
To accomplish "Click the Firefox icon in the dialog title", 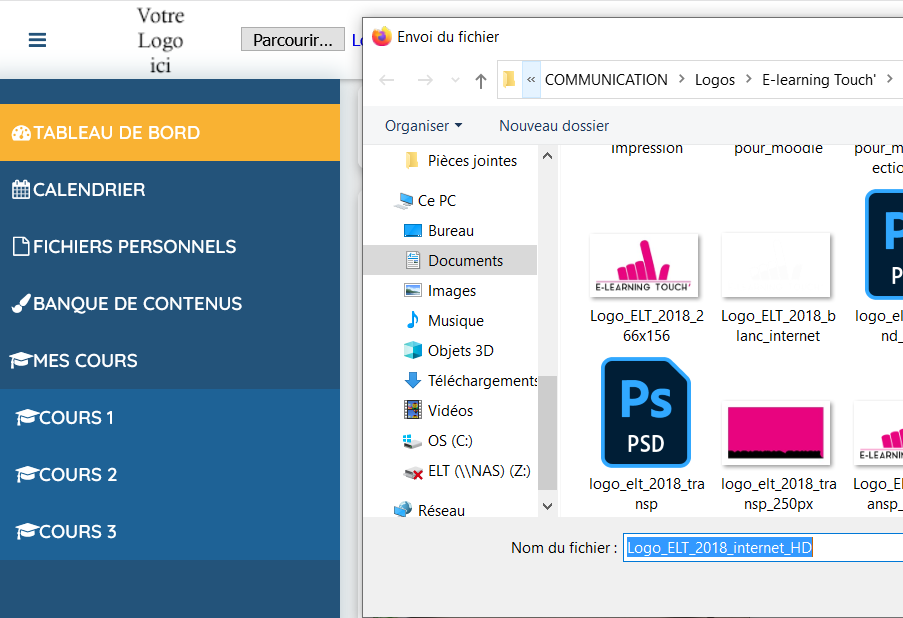I will tap(381, 37).
